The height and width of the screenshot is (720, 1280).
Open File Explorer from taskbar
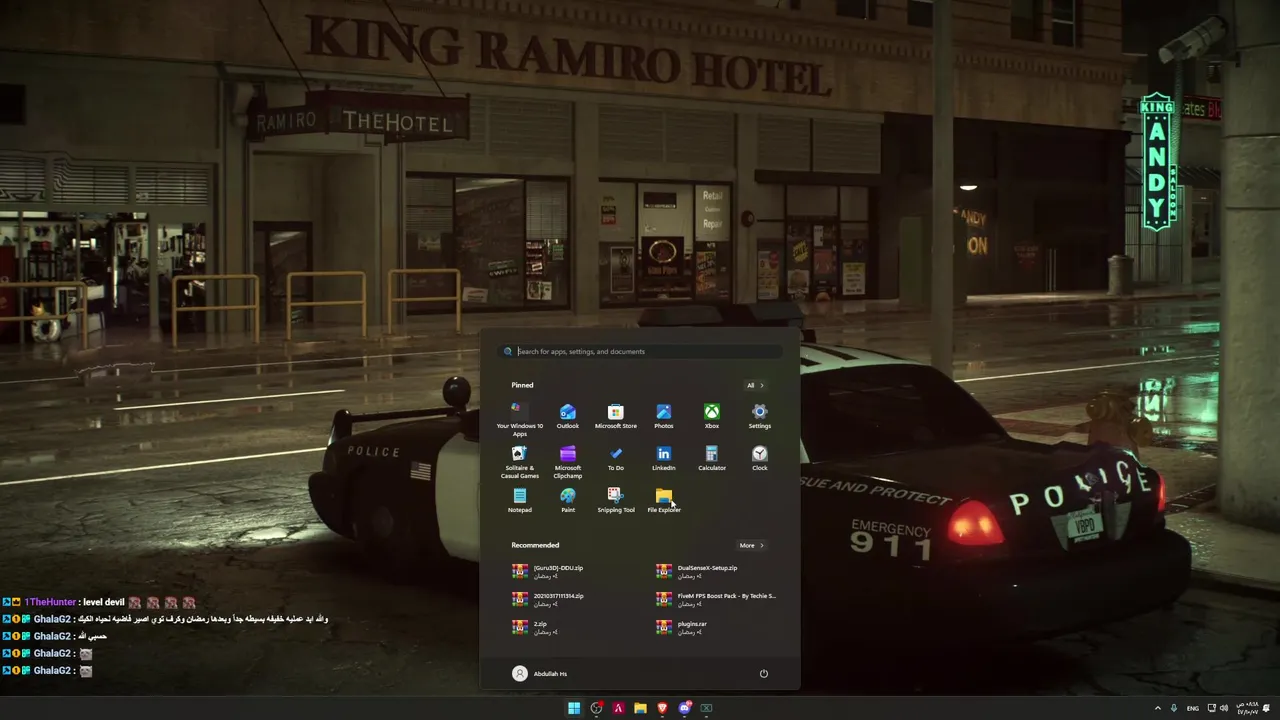tap(640, 708)
